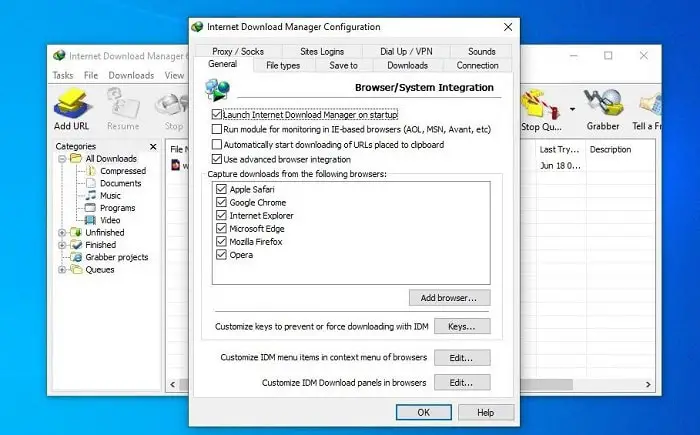Select the General tab

pyautogui.click(x=222, y=64)
